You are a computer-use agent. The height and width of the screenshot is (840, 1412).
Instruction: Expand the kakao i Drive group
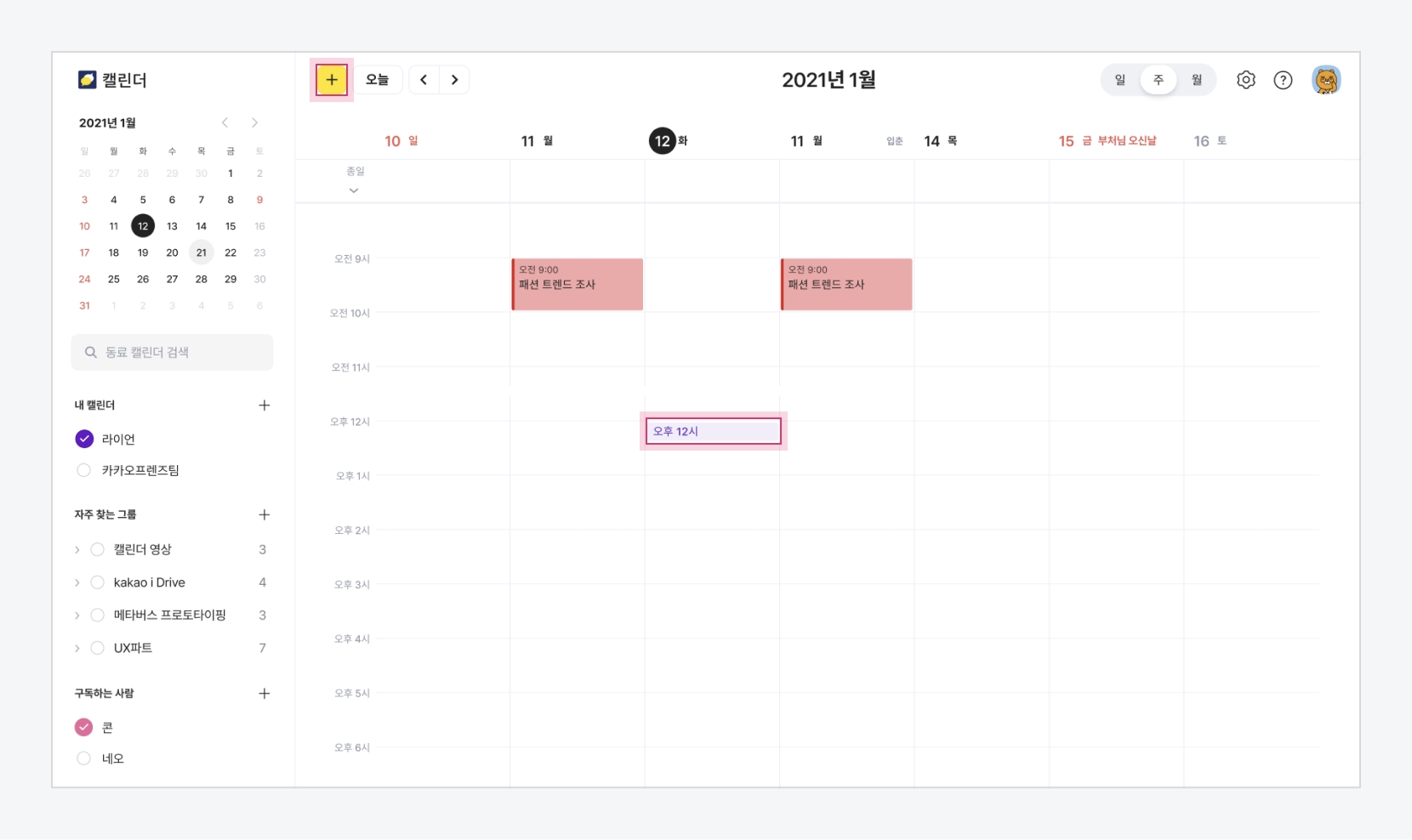[x=77, y=582]
